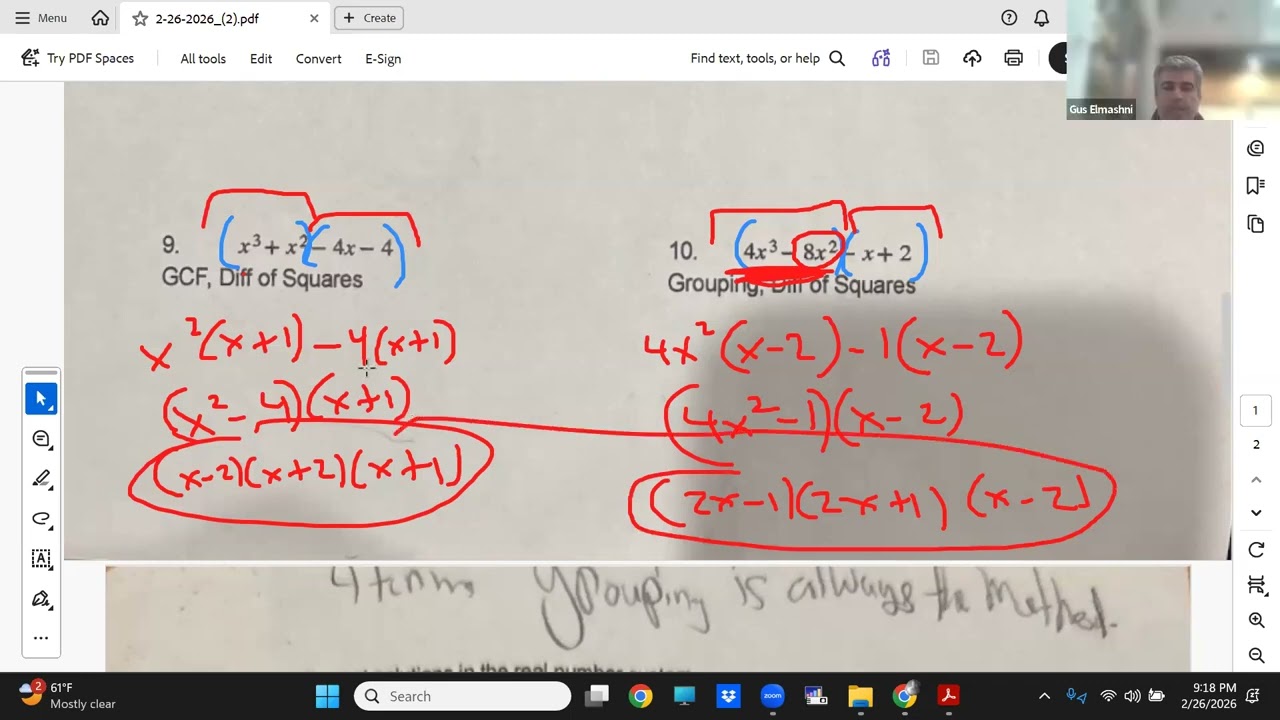Open the Edit tool
Image resolution: width=1280 pixels, height=720 pixels.
[261, 59]
